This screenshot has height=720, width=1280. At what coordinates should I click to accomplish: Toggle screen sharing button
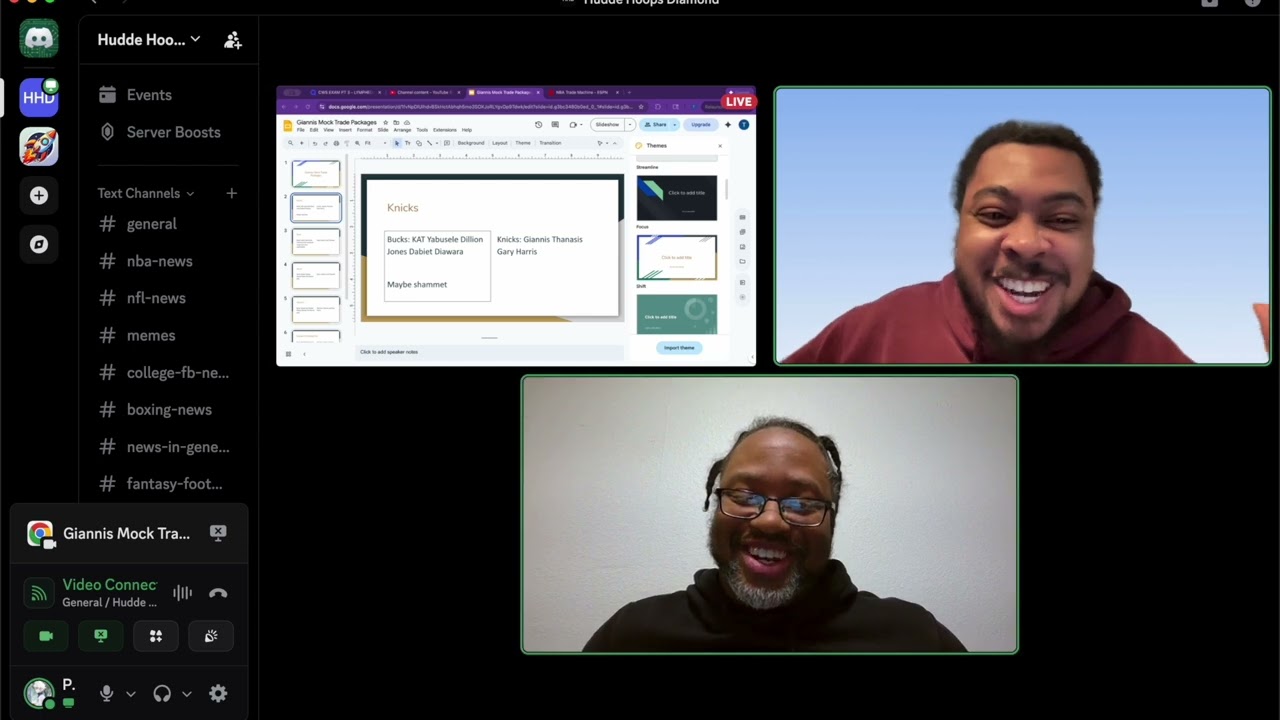click(x=101, y=636)
